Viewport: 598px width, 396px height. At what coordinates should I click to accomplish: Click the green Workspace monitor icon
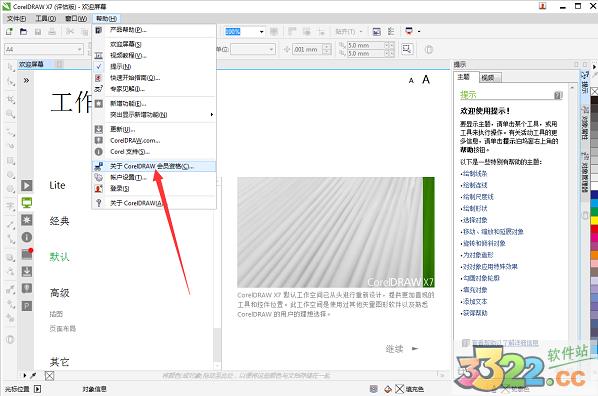pos(27,203)
